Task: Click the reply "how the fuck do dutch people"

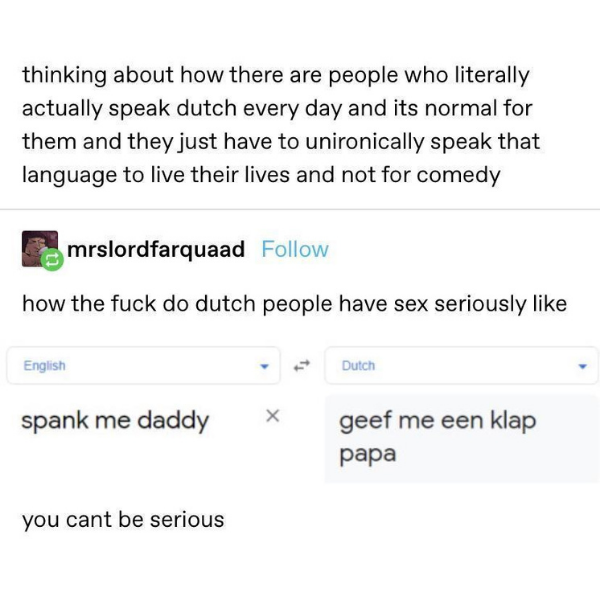Action: point(294,303)
